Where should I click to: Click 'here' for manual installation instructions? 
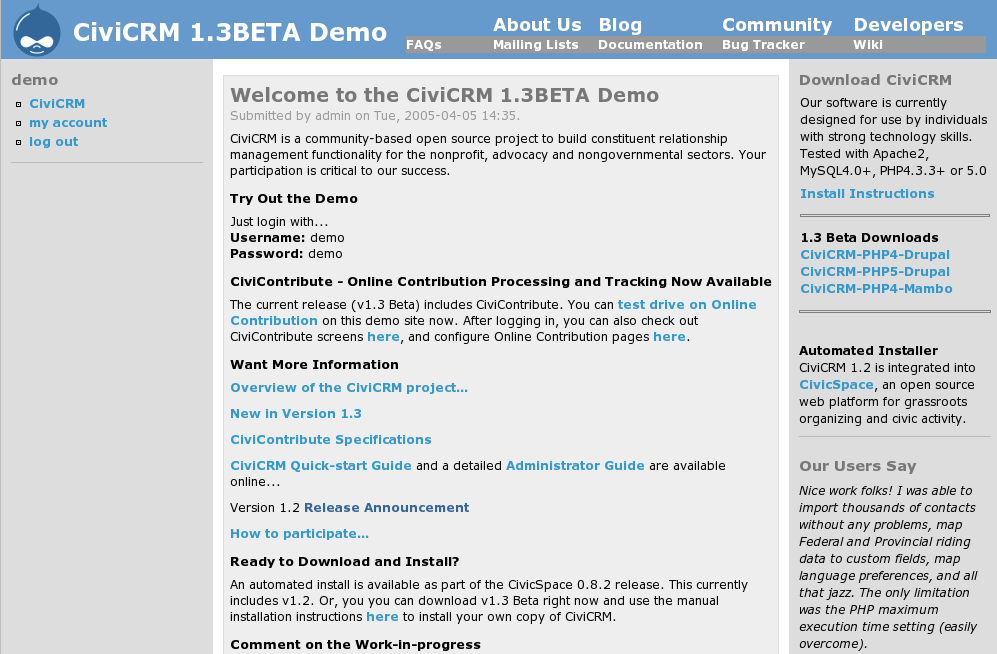pos(382,617)
